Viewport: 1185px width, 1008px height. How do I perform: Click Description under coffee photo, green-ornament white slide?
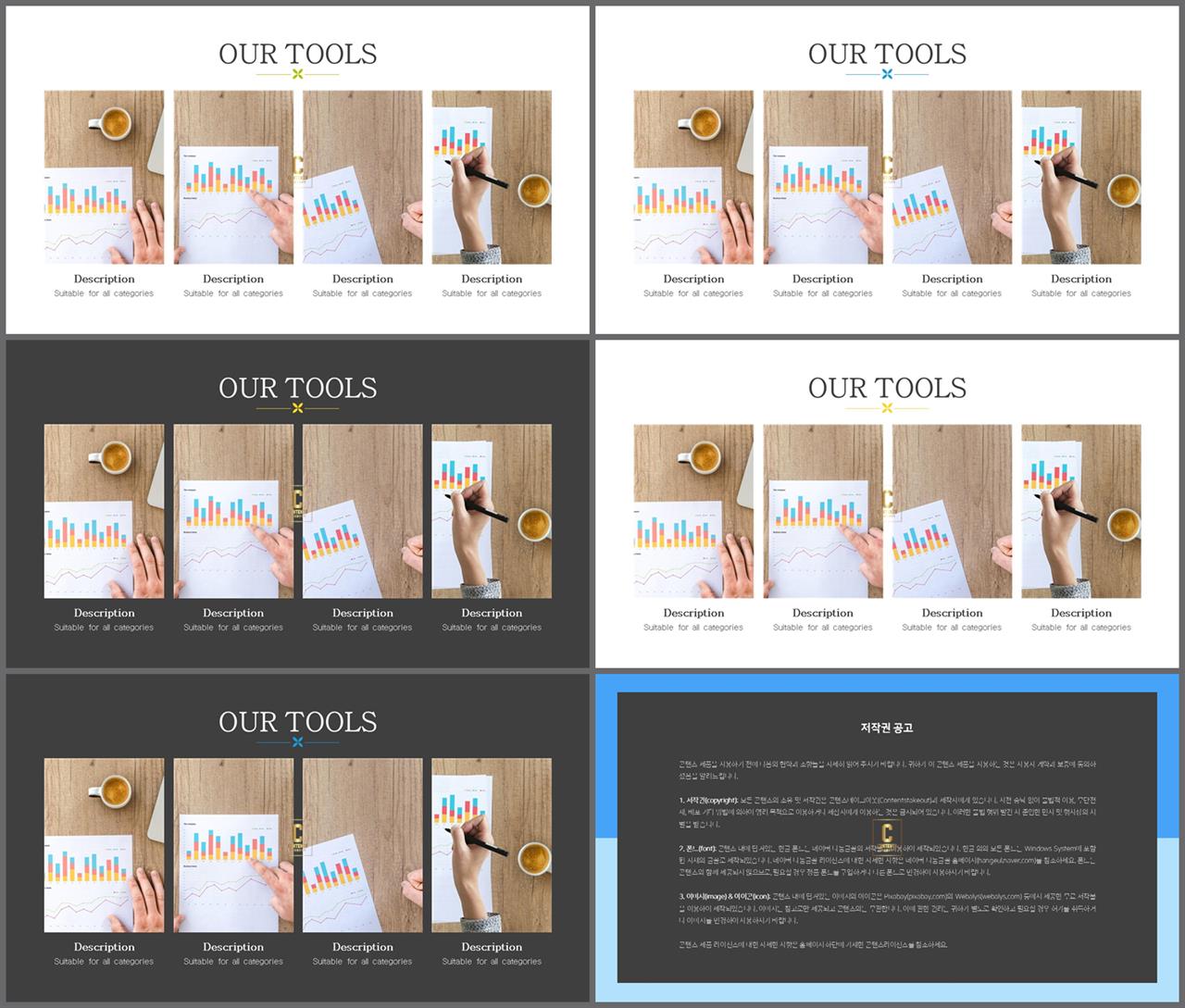104,279
